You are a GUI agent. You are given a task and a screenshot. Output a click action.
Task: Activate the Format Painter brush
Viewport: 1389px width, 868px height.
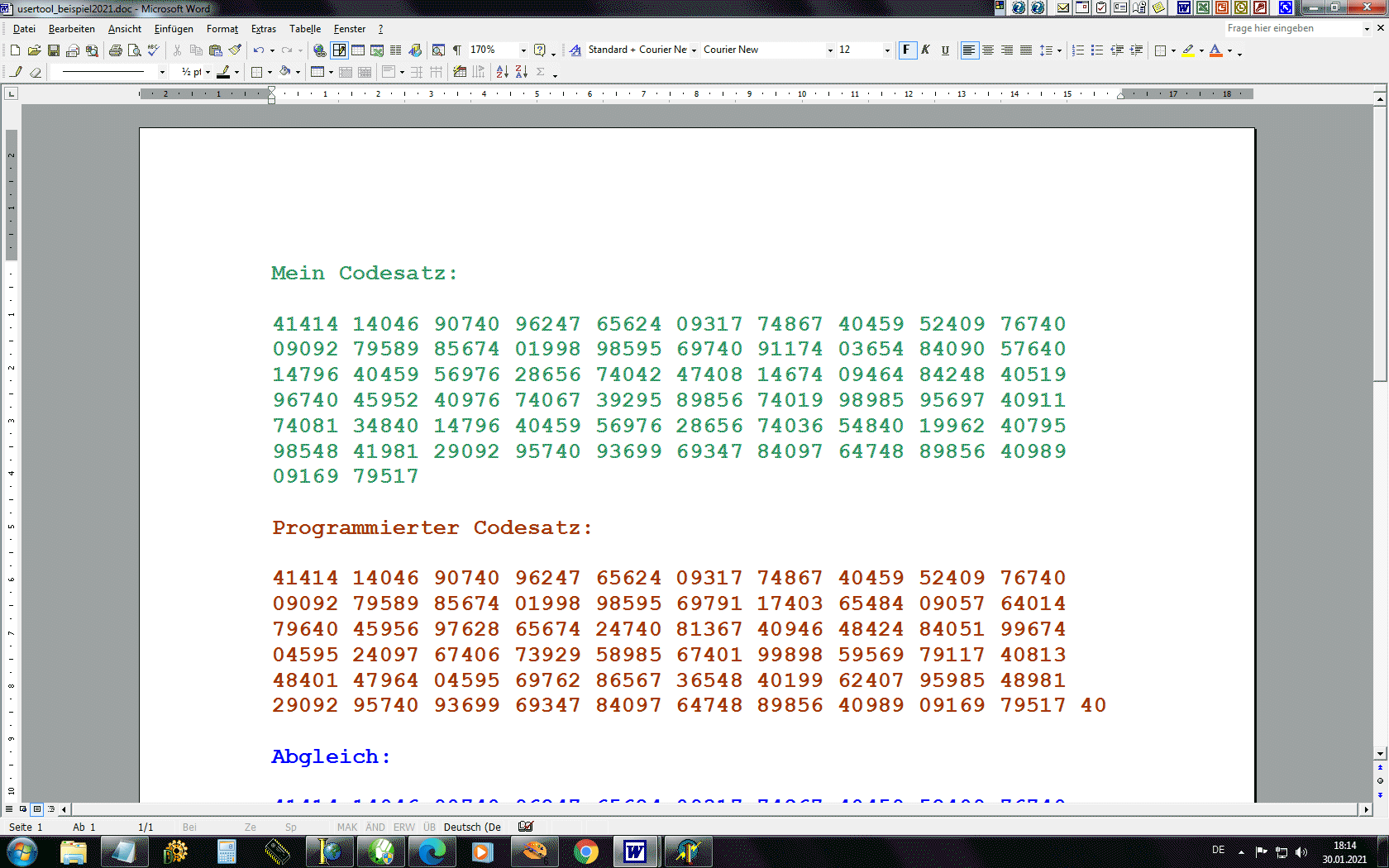235,50
